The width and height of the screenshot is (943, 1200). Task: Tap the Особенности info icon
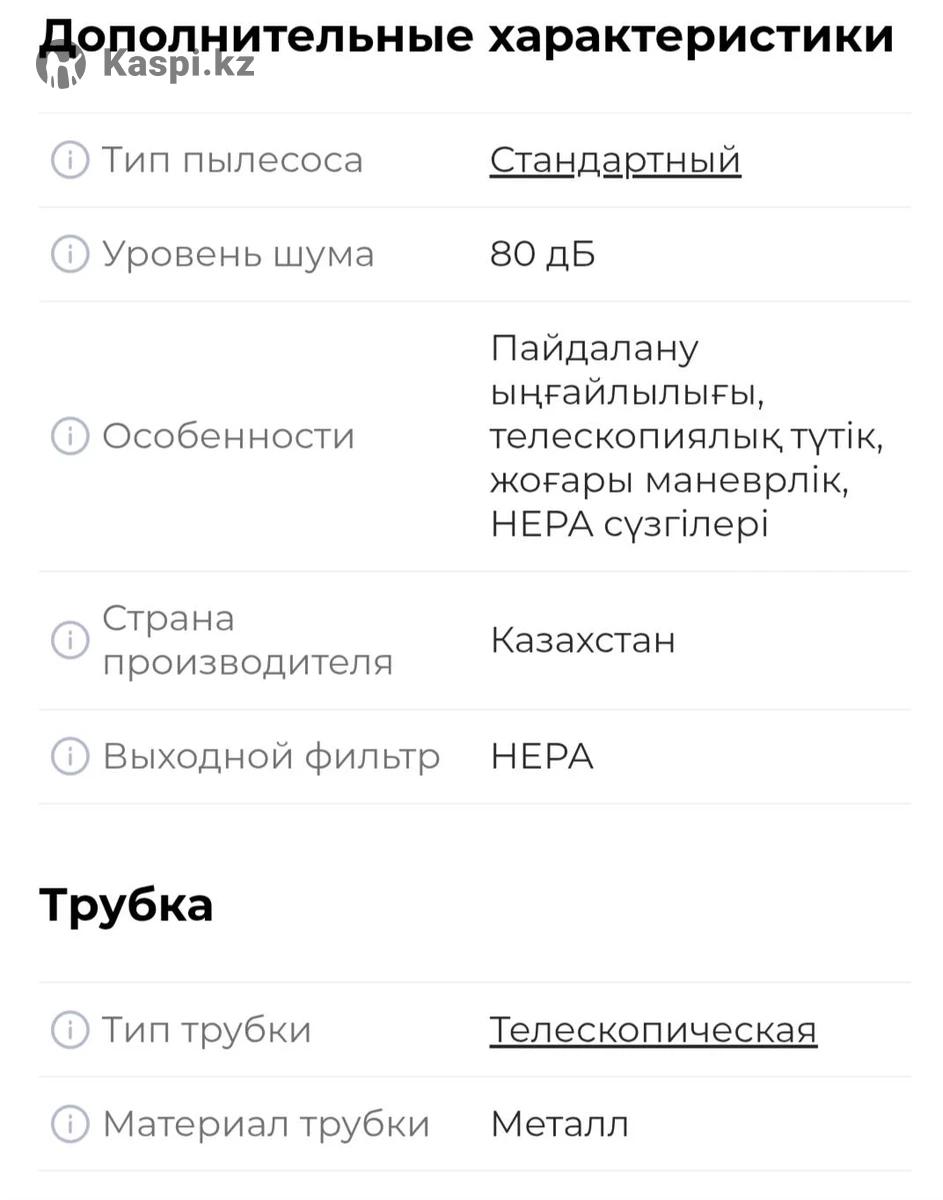coord(69,436)
